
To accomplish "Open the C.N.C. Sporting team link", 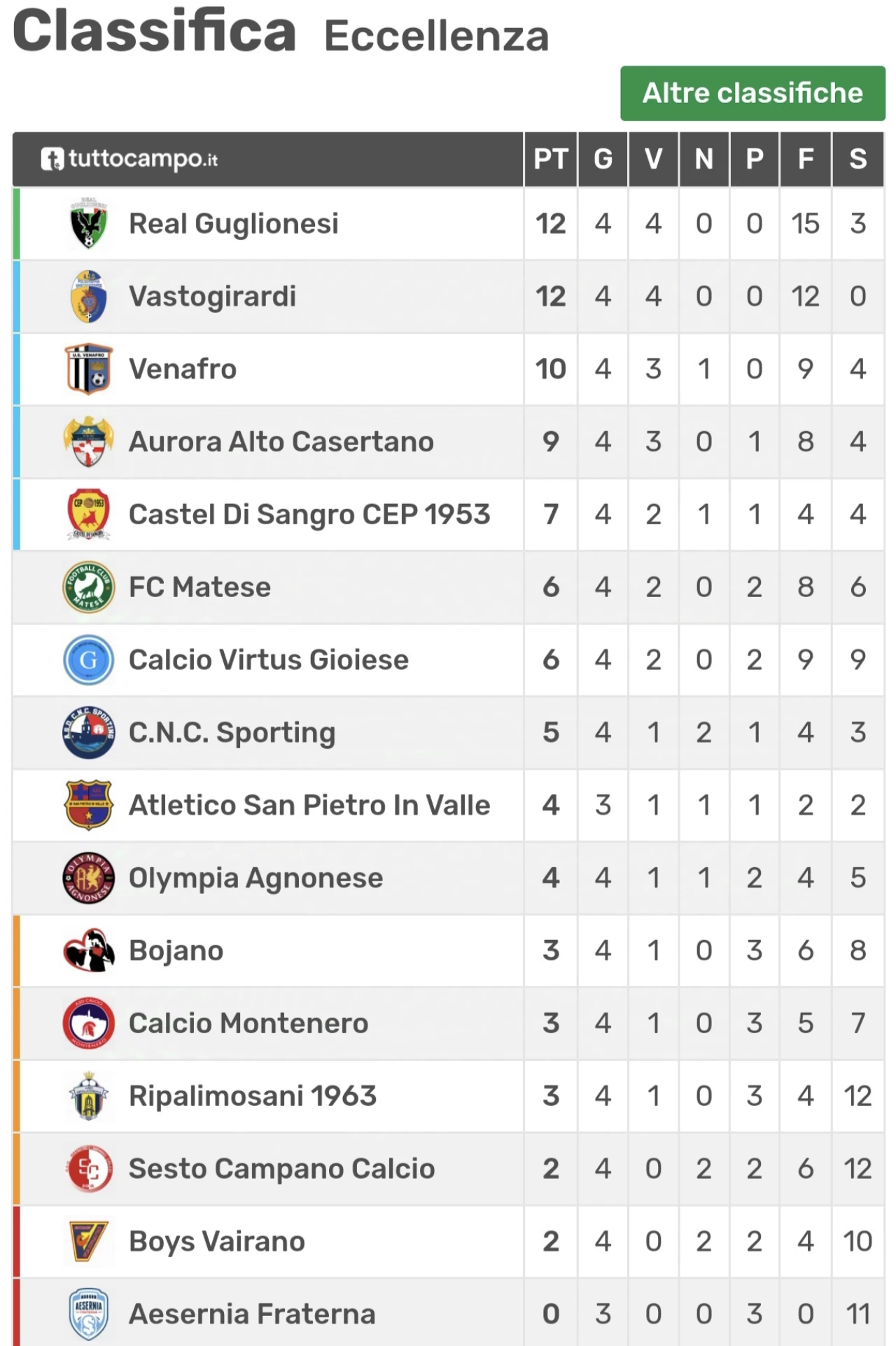I will 232,733.
